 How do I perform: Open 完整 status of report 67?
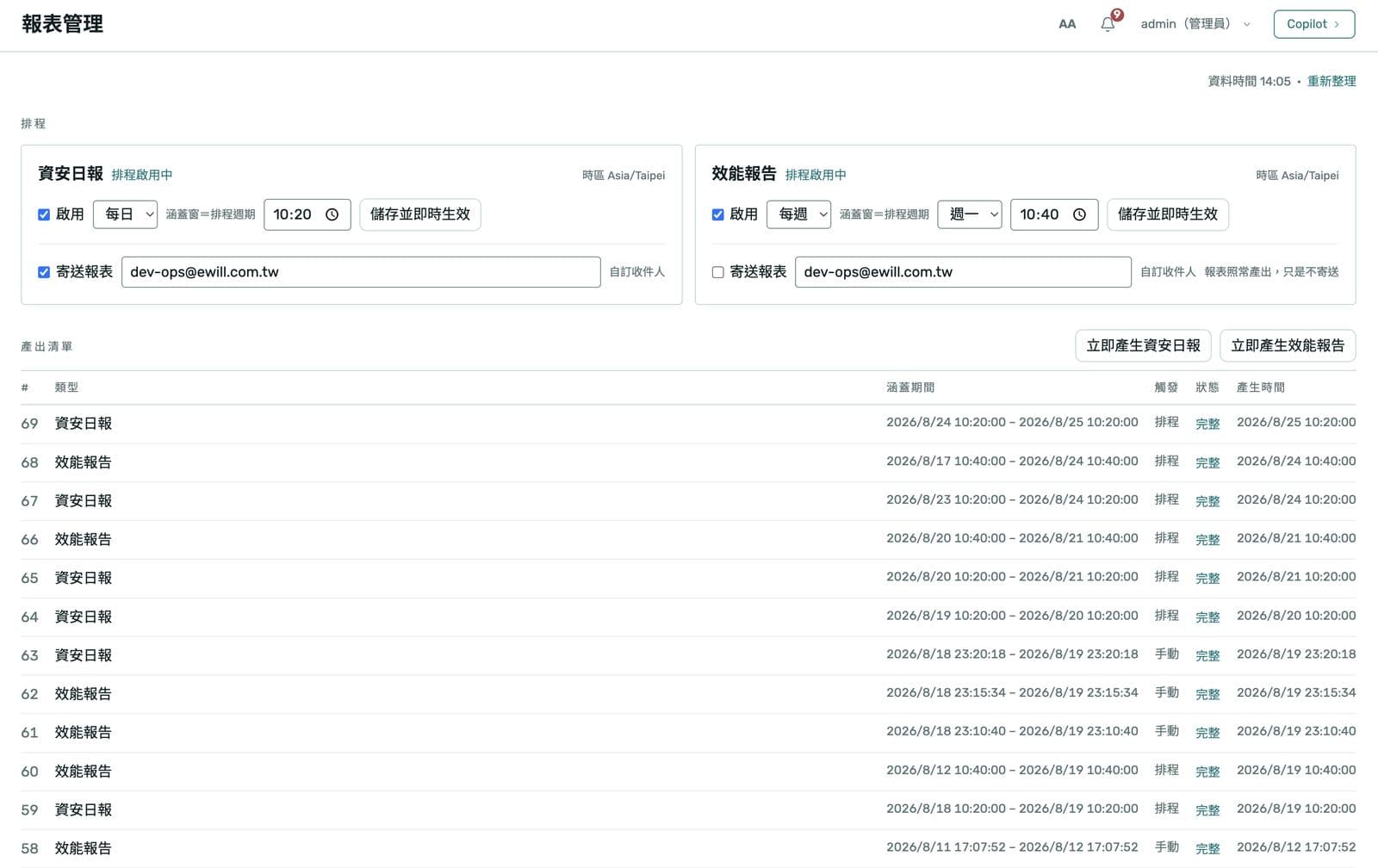point(1207,501)
